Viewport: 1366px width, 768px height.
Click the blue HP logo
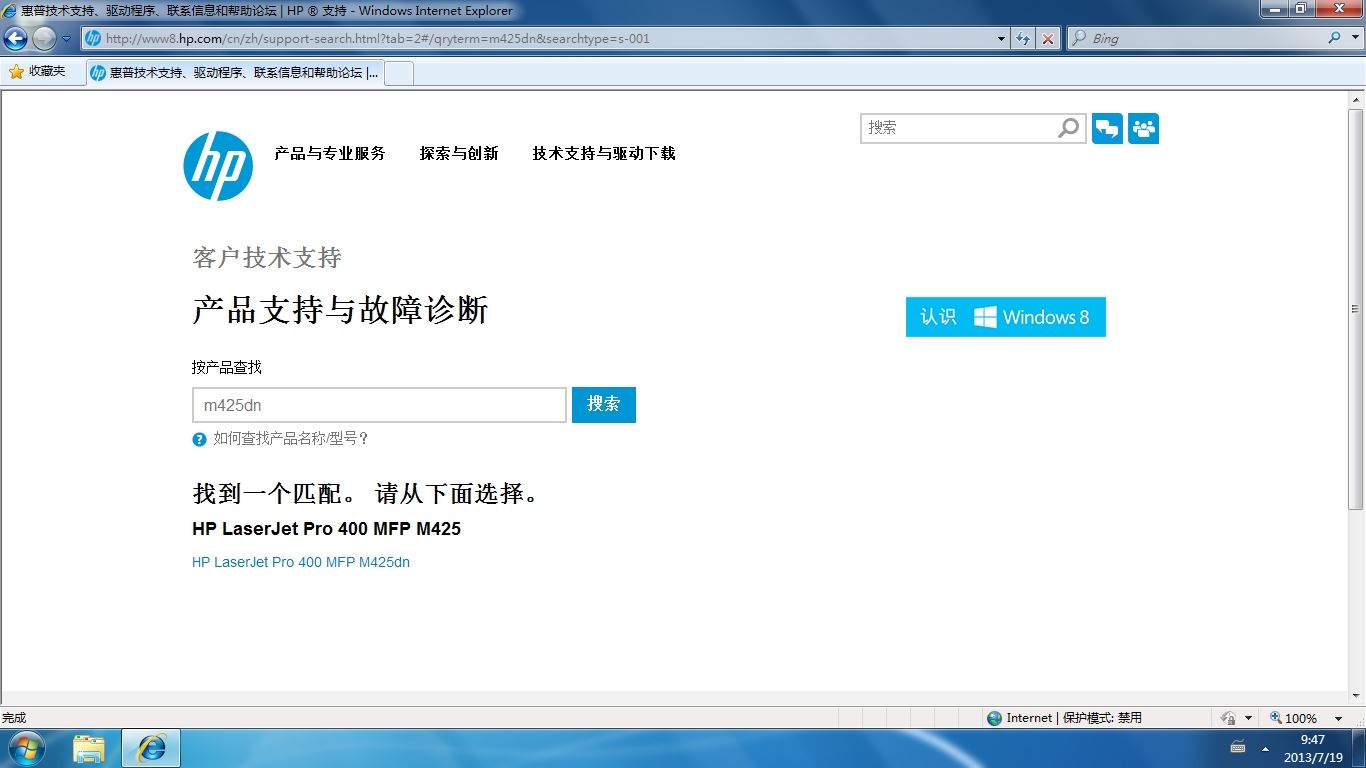click(218, 166)
